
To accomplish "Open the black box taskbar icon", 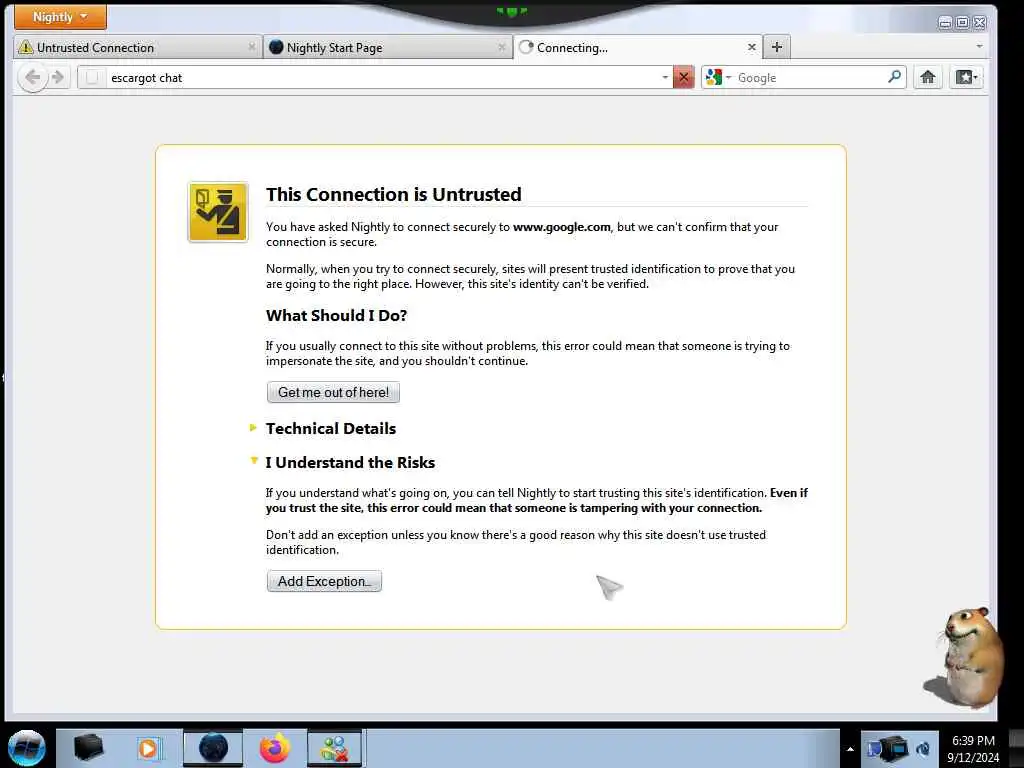I will pyautogui.click(x=88, y=748).
